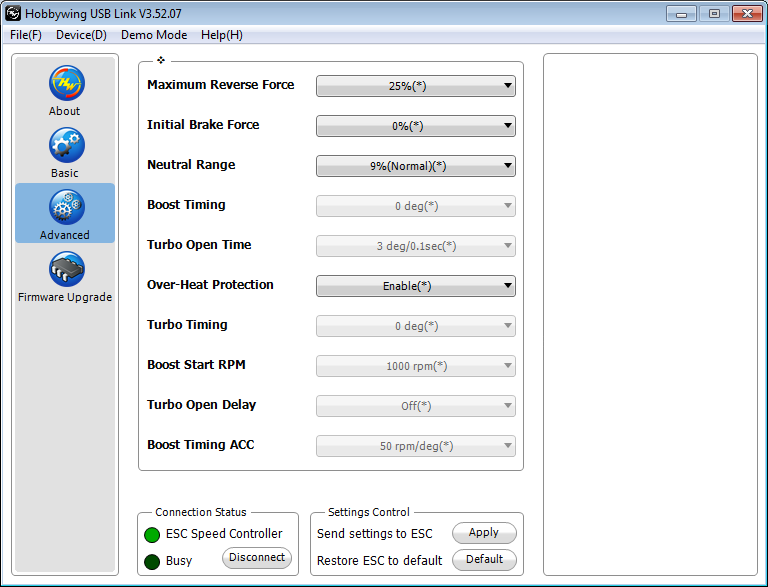Click the Restore ESC to default text
Screen dimensions: 768x587
(x=380, y=561)
